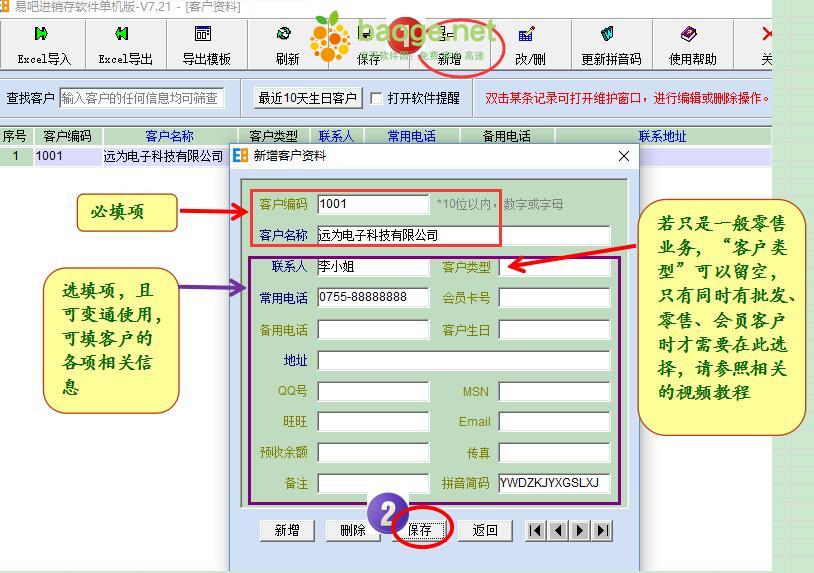The image size is (814, 573).
Task: Click the 刷新 refresh icon
Action: click(287, 45)
